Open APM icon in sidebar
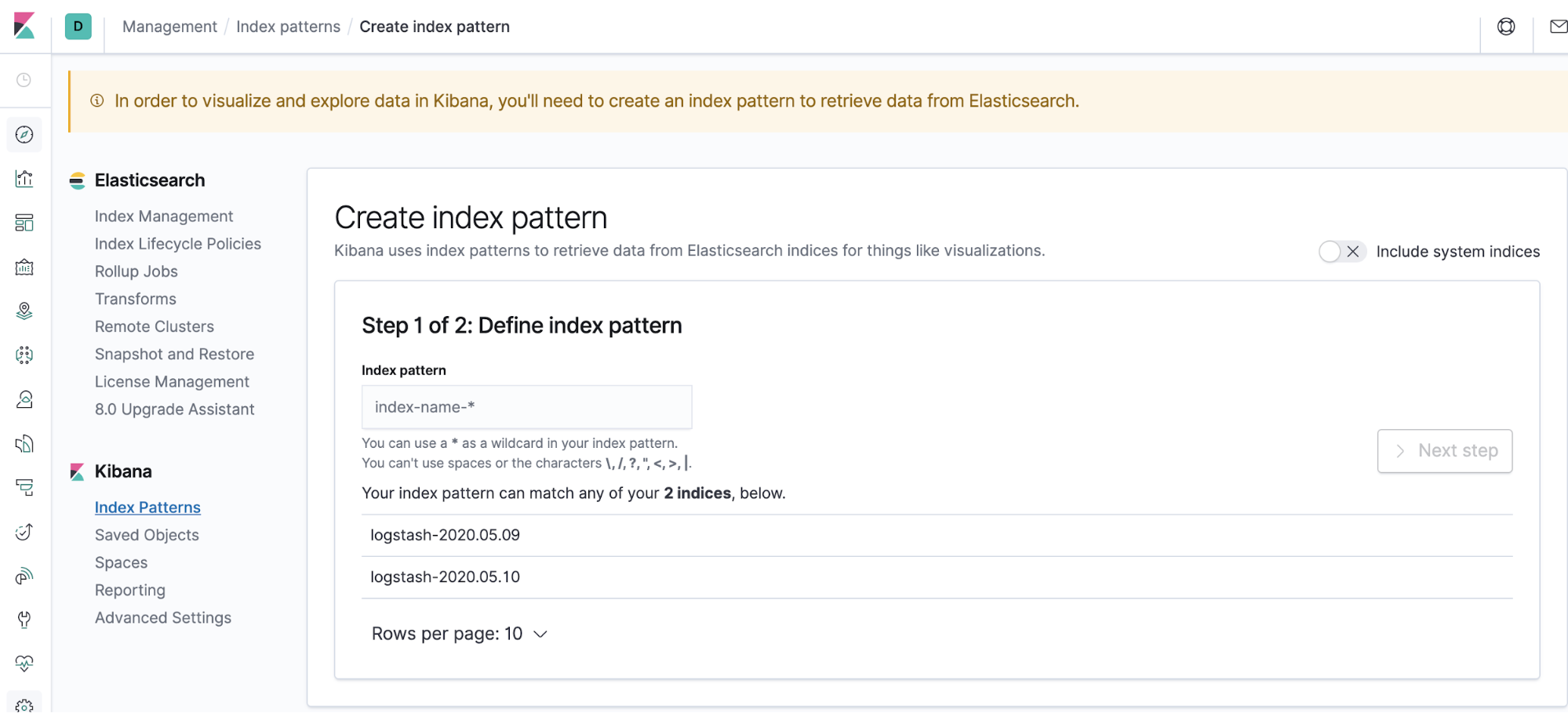 tap(24, 488)
